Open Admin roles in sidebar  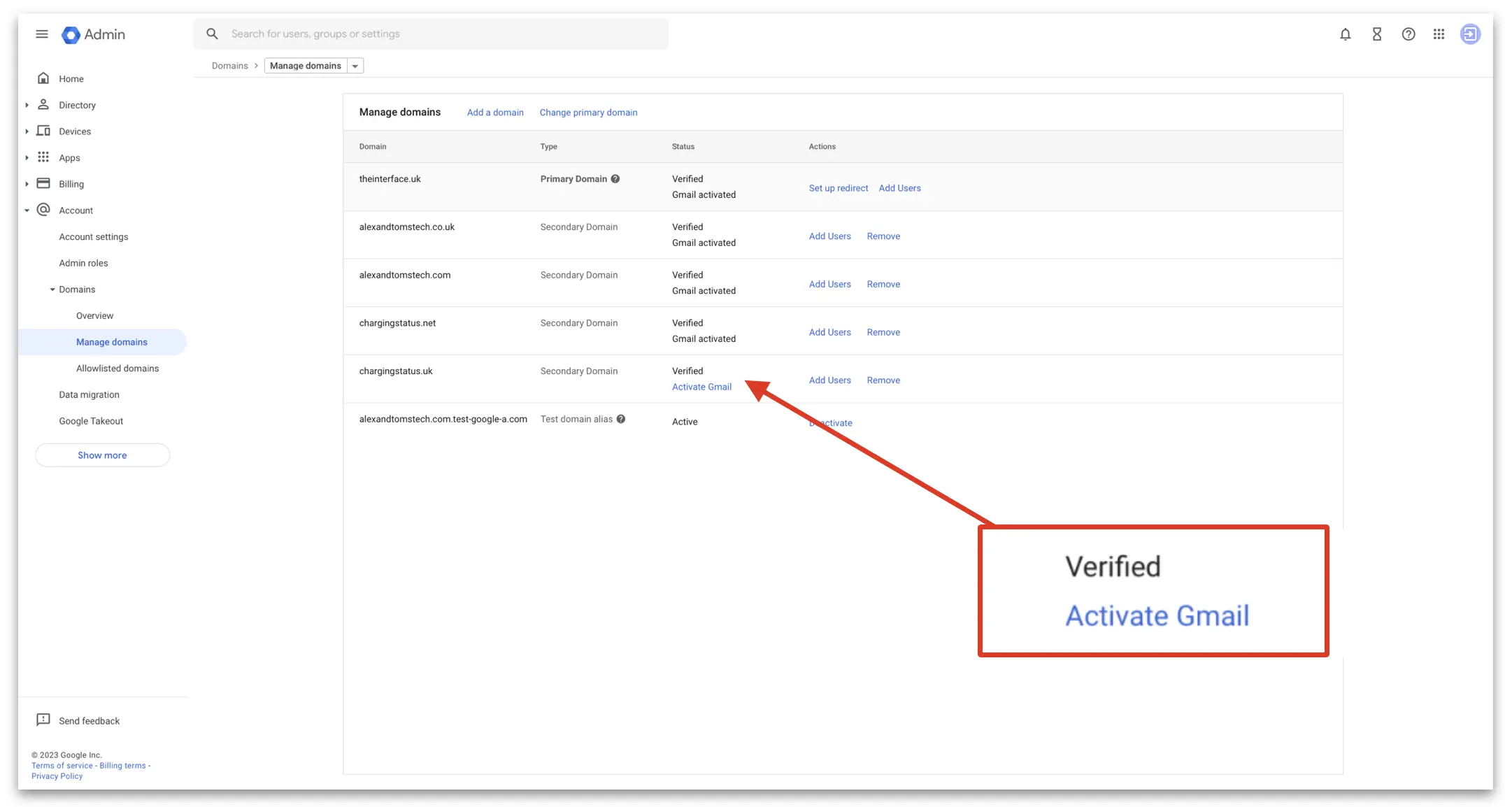[x=83, y=263]
